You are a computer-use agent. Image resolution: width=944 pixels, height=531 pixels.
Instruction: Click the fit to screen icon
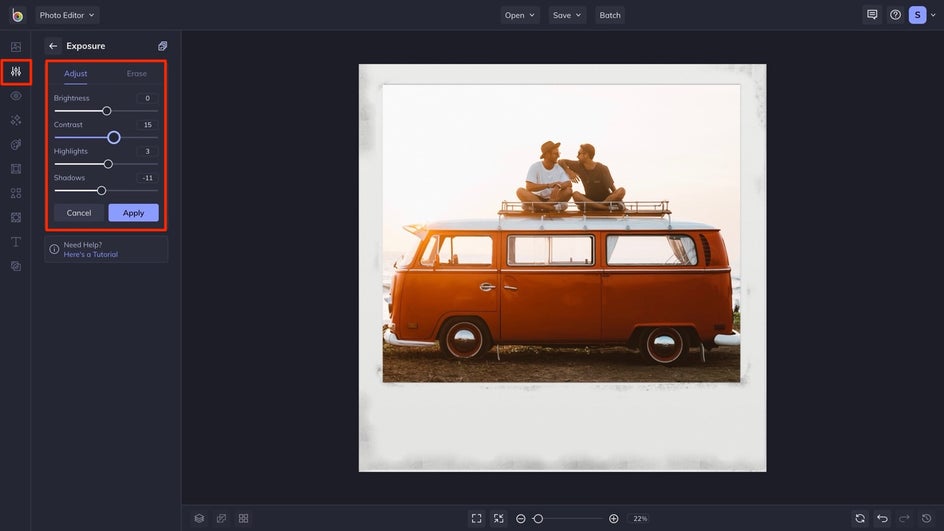pyautogui.click(x=476, y=518)
